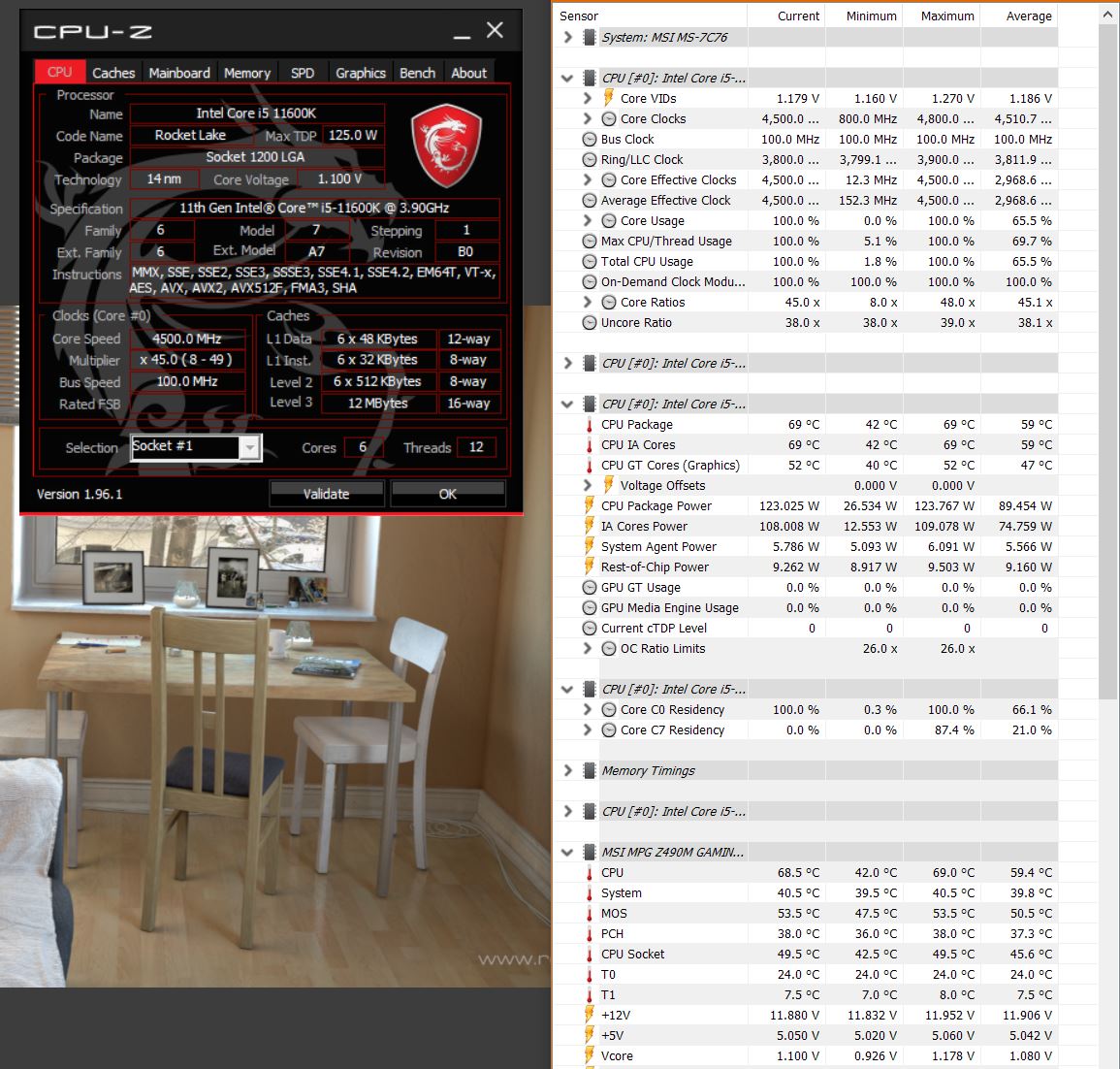Viewport: 1120px width, 1069px height.
Task: Click the MSI dragon shield logo
Action: (x=446, y=145)
